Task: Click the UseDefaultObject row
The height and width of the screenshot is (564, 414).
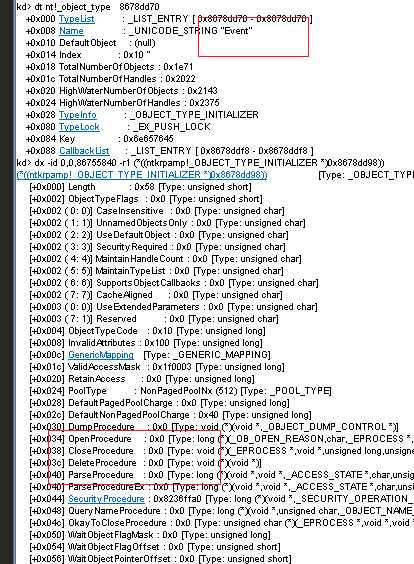Action: tap(159, 235)
